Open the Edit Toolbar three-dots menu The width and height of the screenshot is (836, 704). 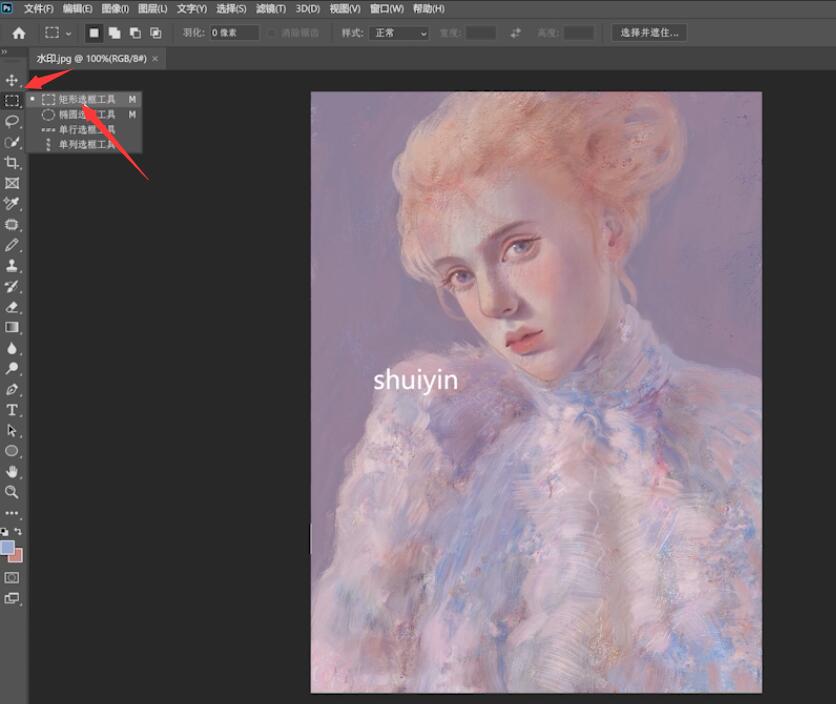tap(12, 513)
